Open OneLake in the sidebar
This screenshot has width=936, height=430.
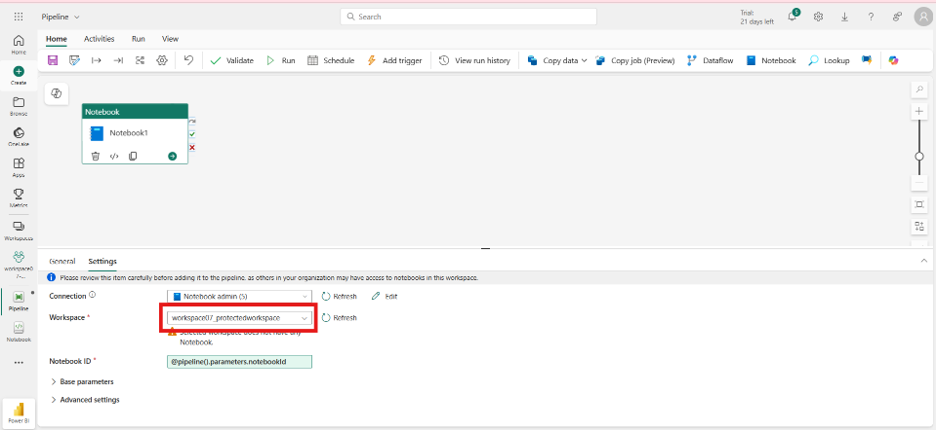(x=19, y=137)
